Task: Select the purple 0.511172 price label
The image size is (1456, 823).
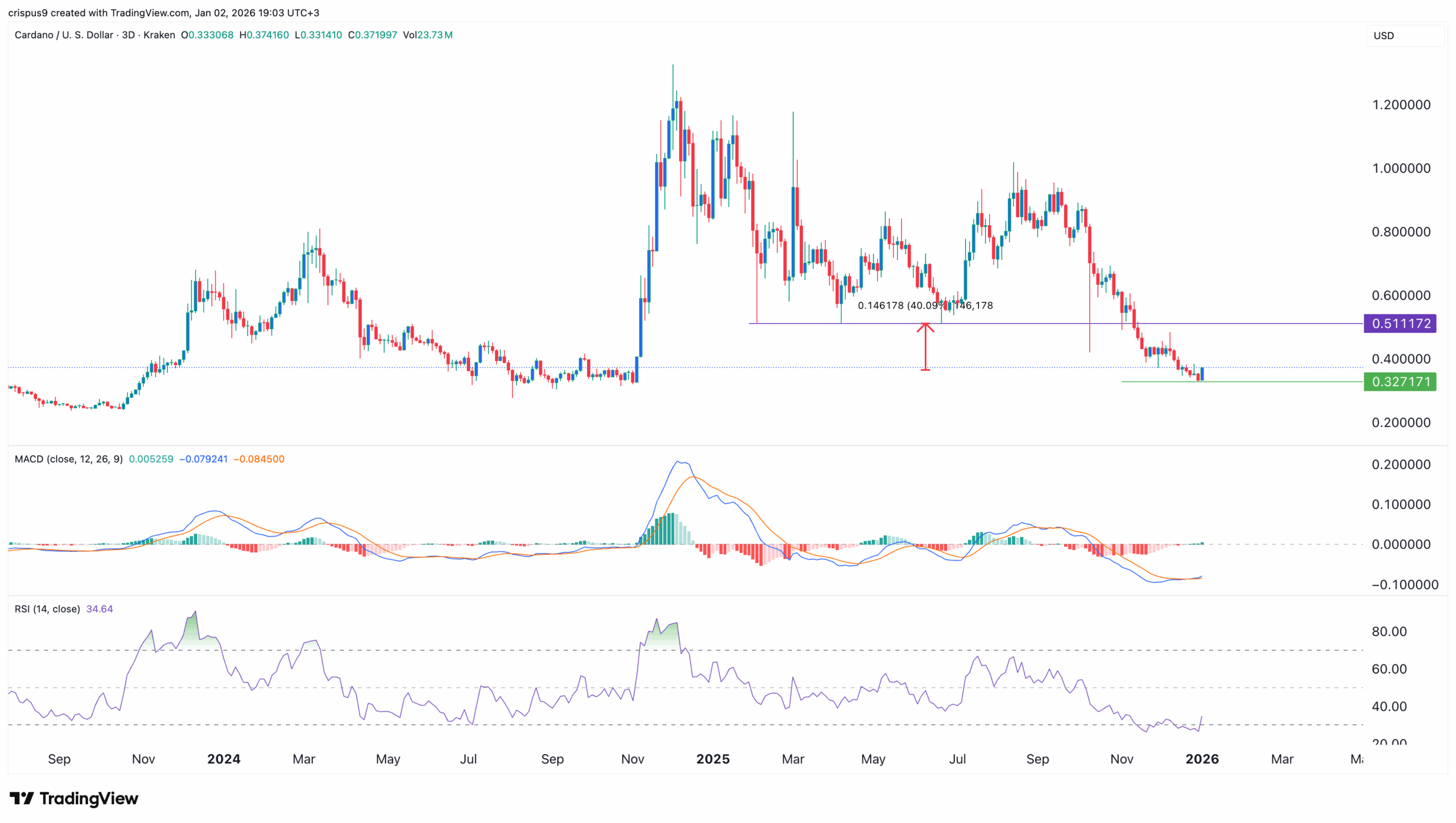Action: [1401, 323]
